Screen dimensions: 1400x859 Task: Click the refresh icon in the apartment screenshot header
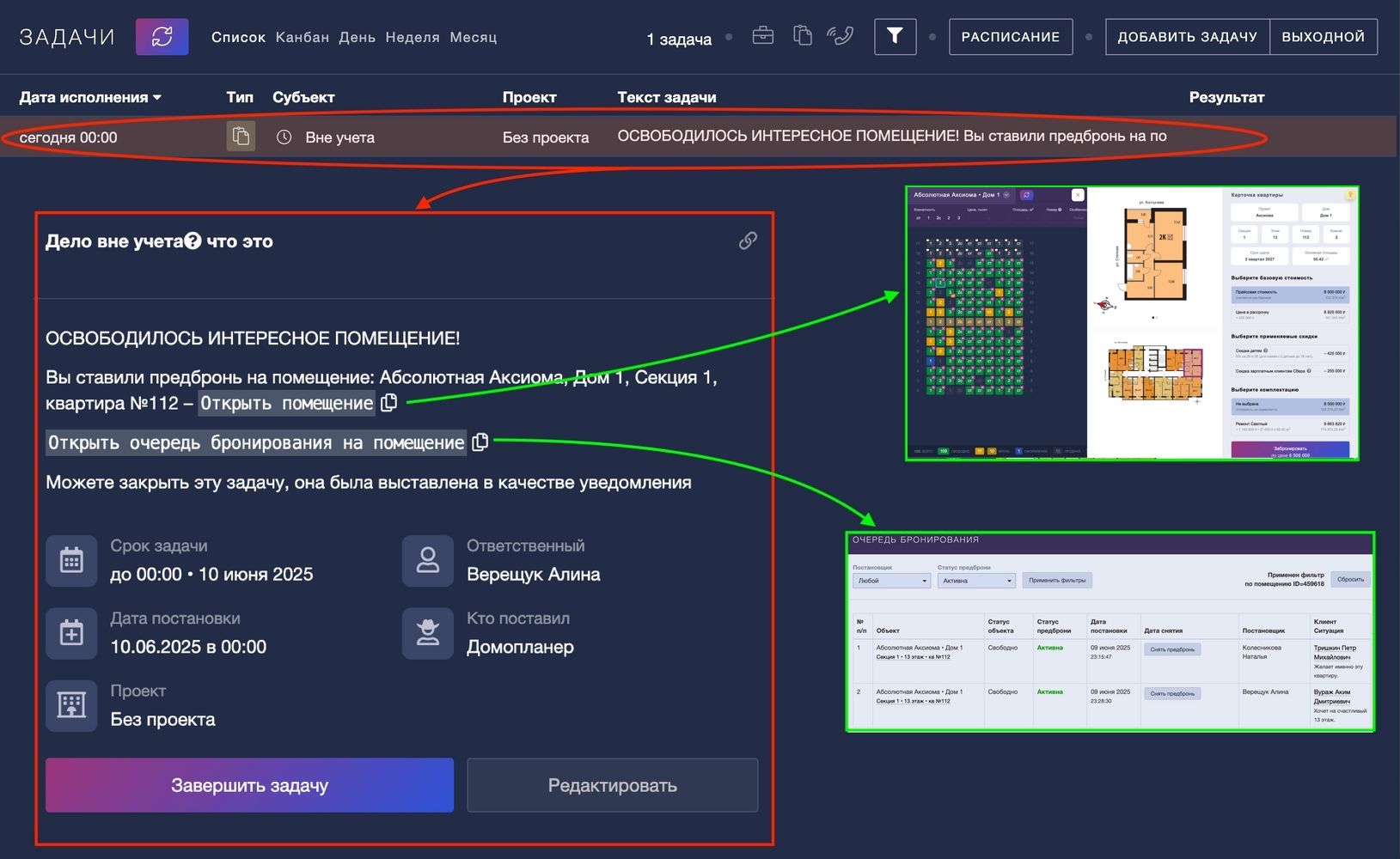[1026, 196]
